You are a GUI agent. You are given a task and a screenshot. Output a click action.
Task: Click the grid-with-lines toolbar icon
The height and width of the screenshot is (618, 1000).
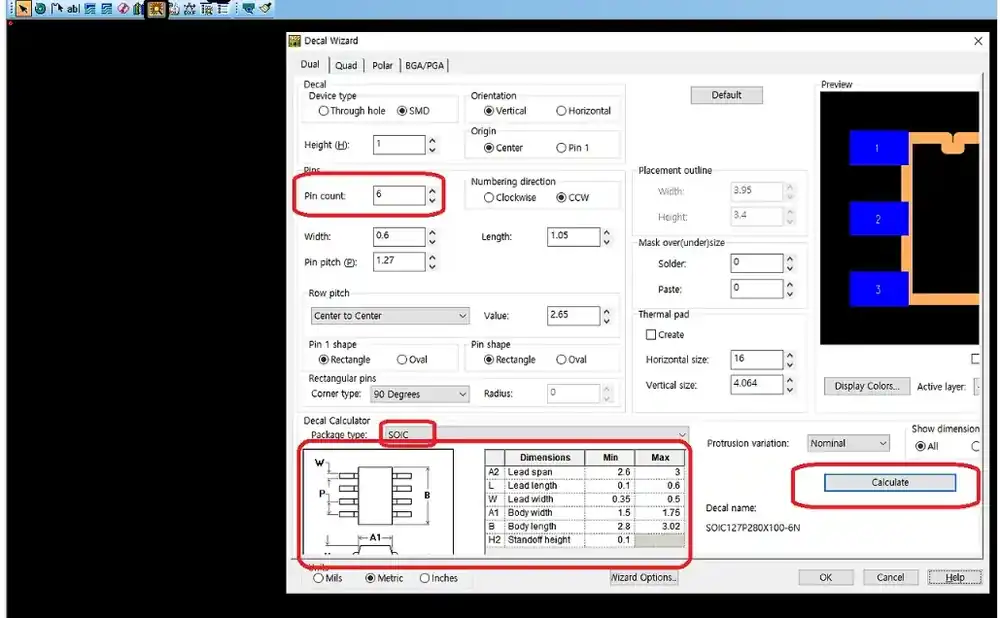(207, 8)
